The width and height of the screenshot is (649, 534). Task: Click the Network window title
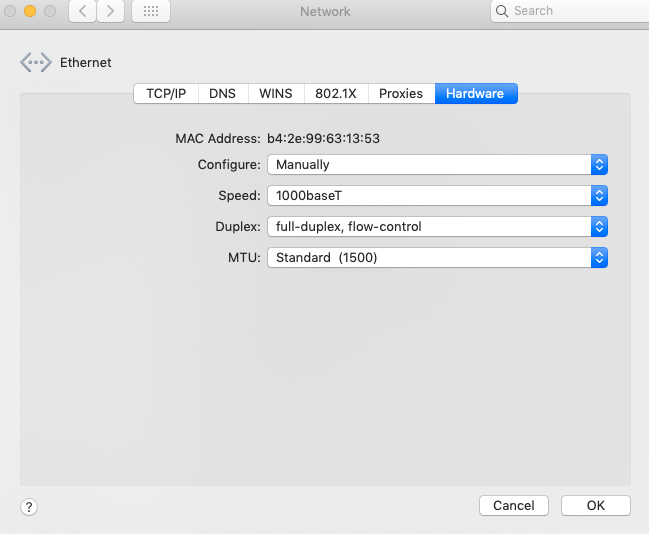point(325,12)
